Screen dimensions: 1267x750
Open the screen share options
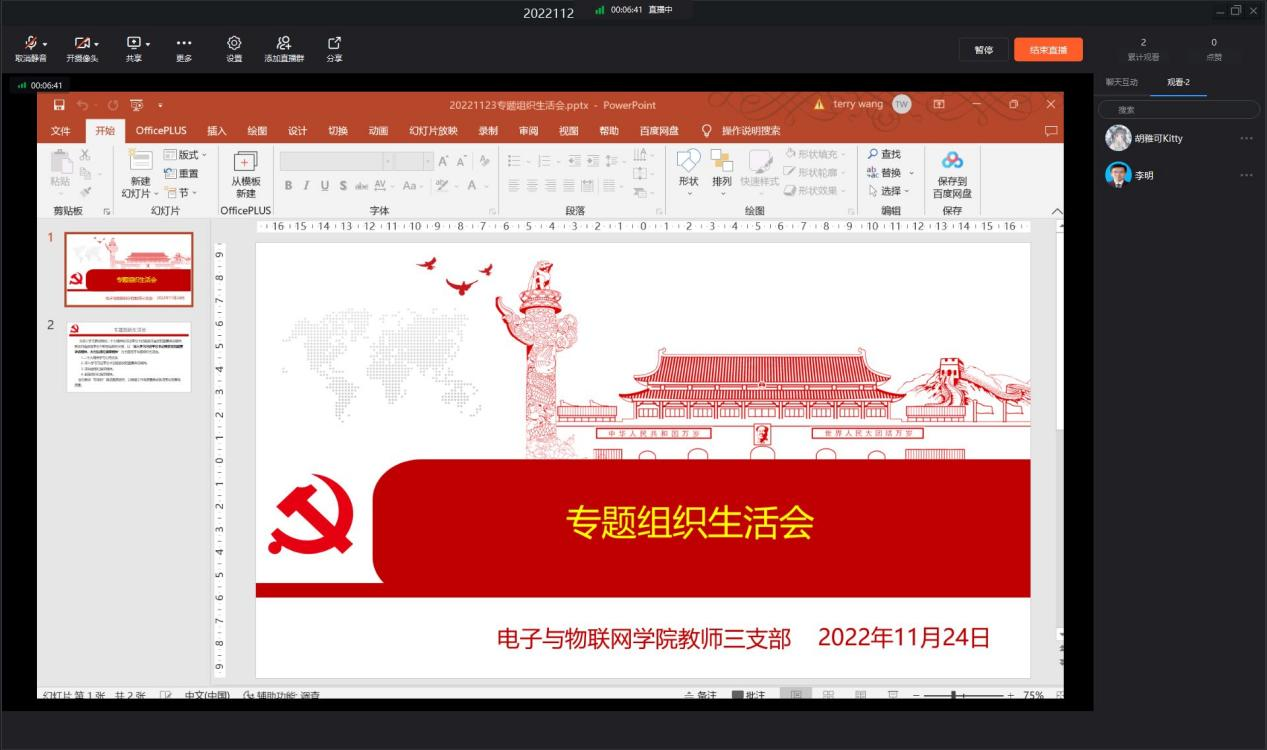[132, 42]
